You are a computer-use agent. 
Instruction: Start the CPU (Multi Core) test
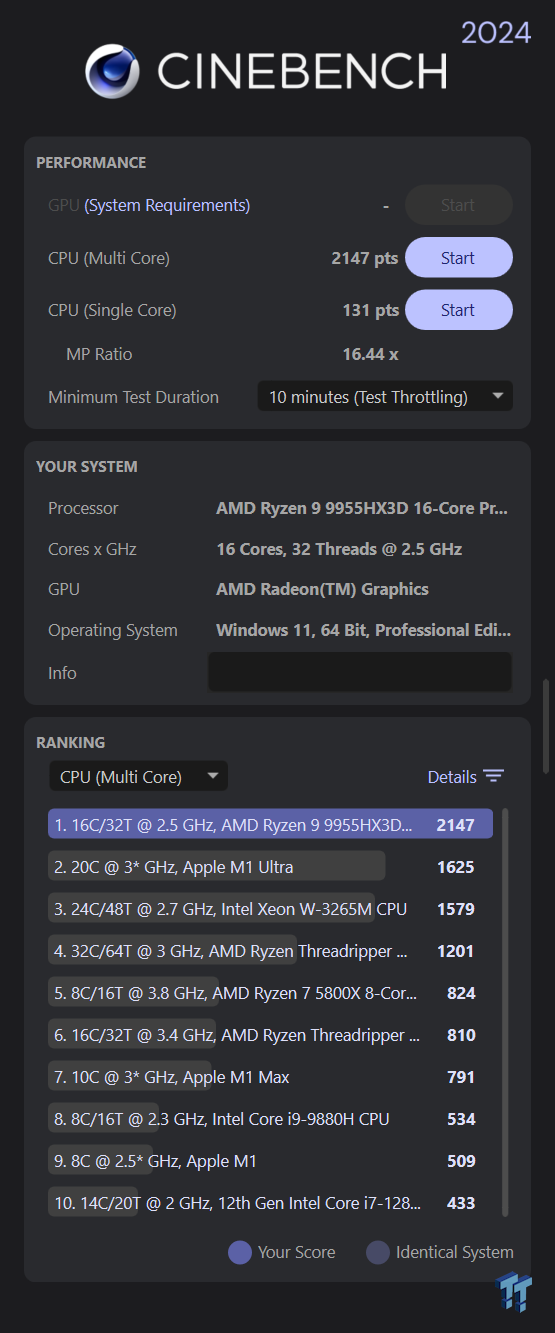click(458, 258)
